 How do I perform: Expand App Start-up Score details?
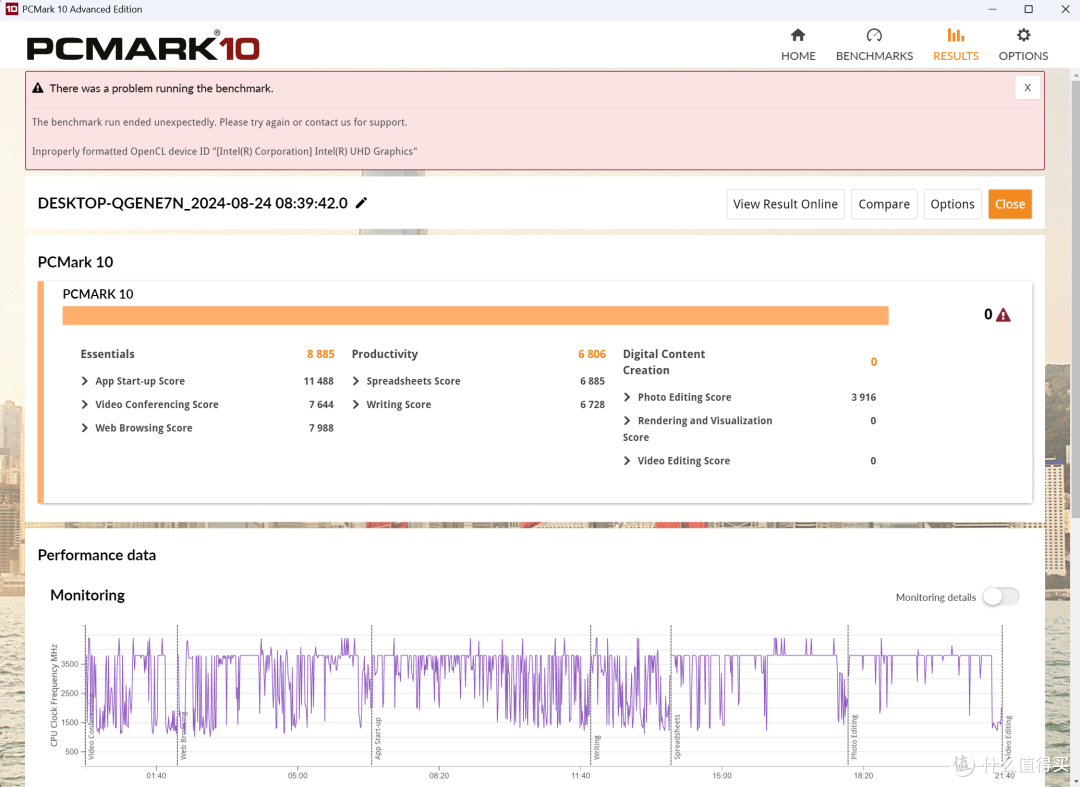point(85,381)
